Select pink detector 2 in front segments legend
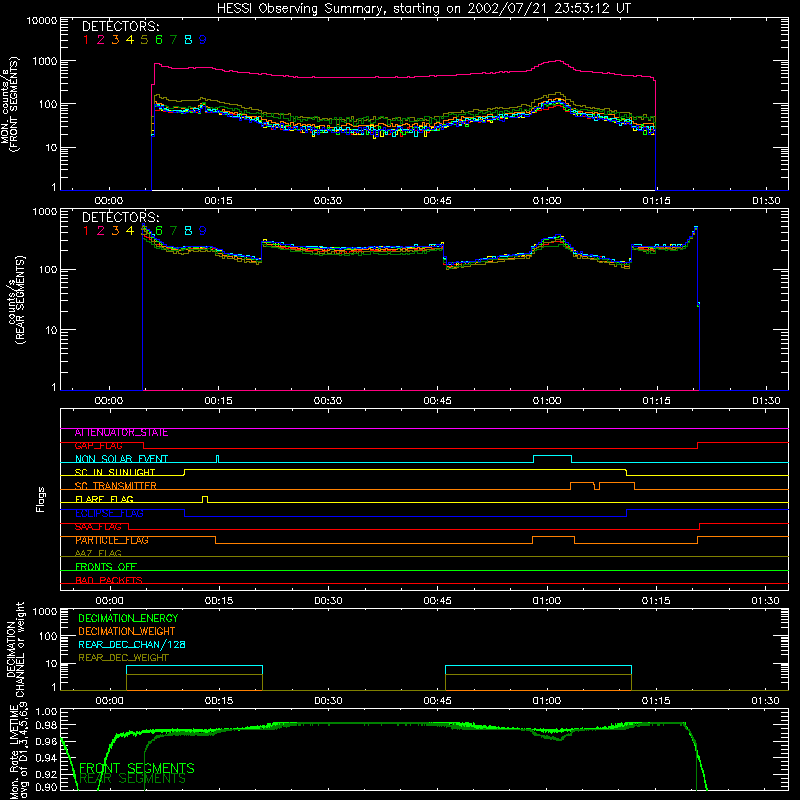This screenshot has height=800, width=800. pos(101,40)
